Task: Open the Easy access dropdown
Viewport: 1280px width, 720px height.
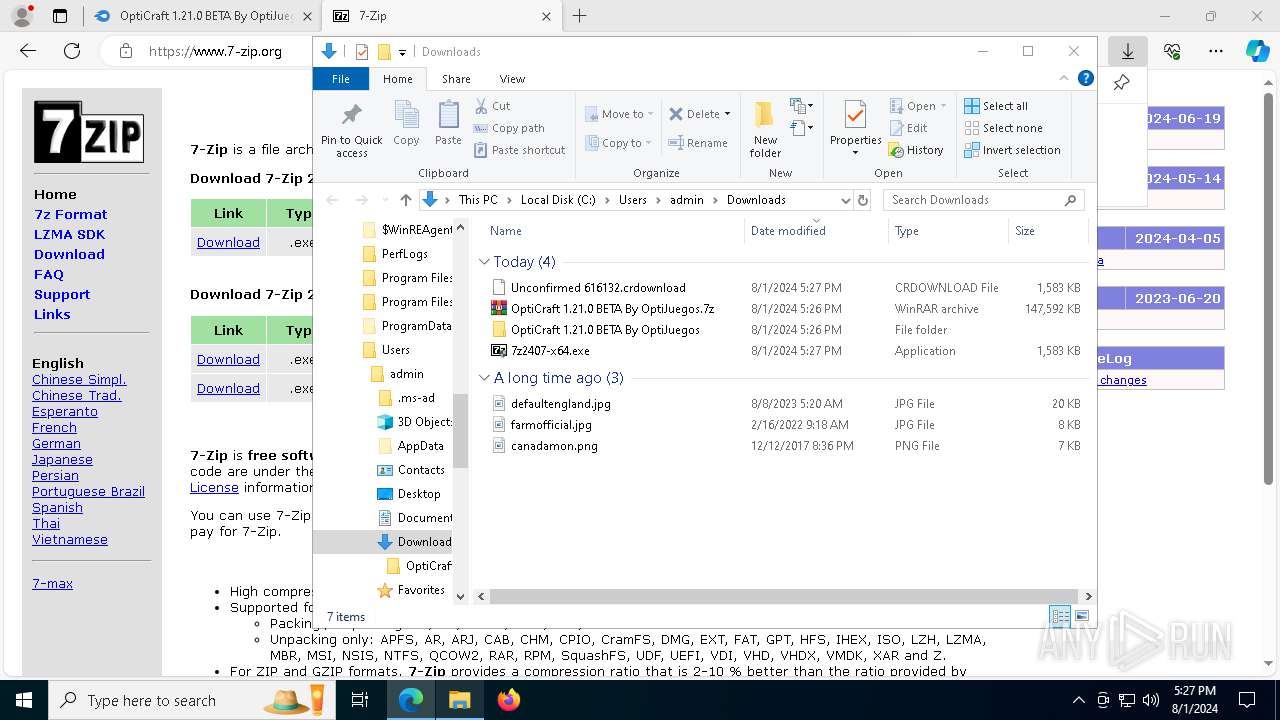Action: coord(800,128)
